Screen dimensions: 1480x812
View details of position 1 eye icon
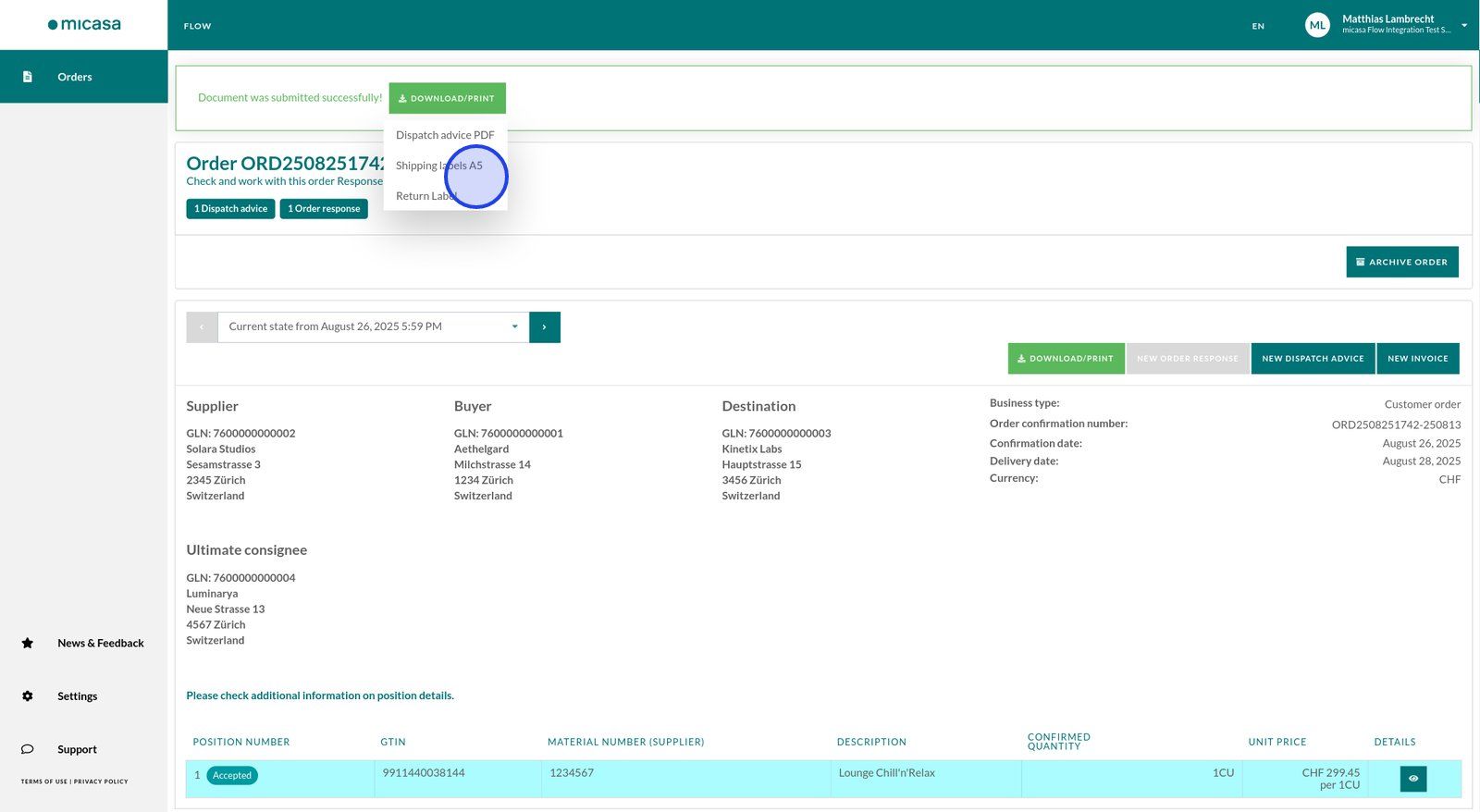[1413, 779]
